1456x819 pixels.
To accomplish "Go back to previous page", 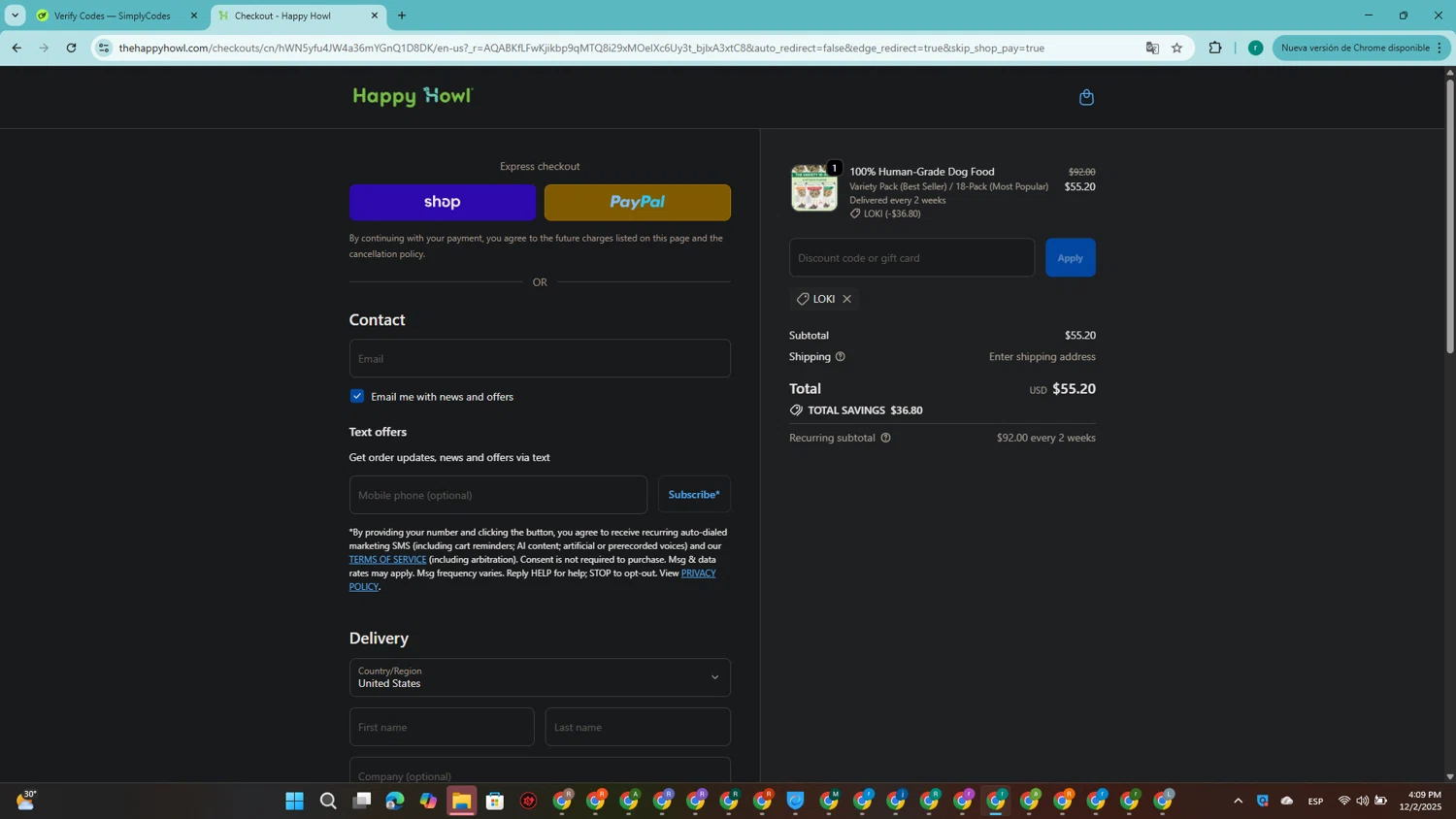I will pyautogui.click(x=17, y=48).
